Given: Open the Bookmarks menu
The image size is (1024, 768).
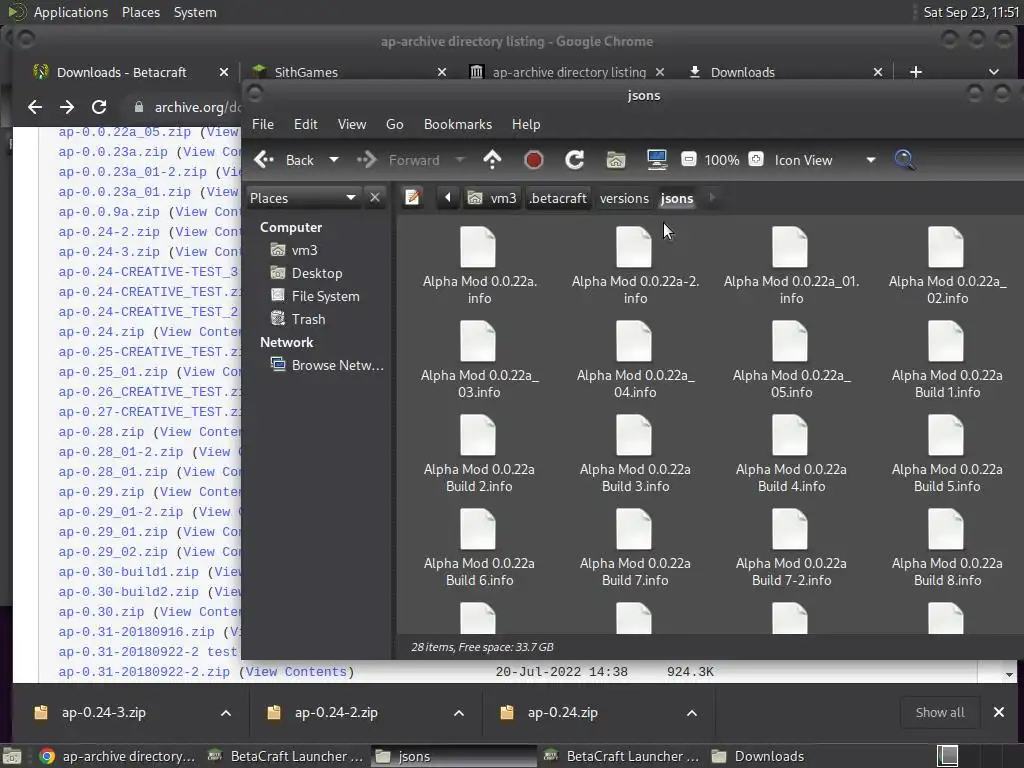Looking at the screenshot, I should tap(458, 124).
